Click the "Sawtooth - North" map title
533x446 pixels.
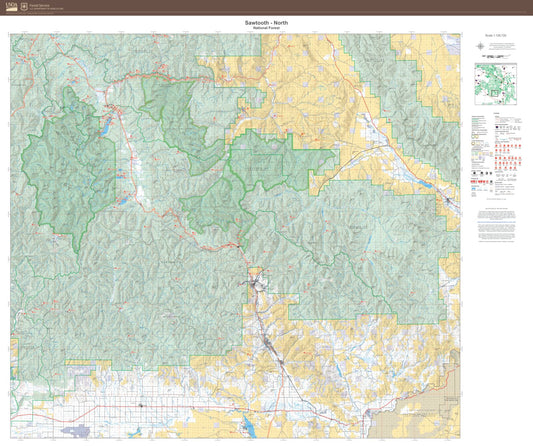pyautogui.click(x=266, y=23)
